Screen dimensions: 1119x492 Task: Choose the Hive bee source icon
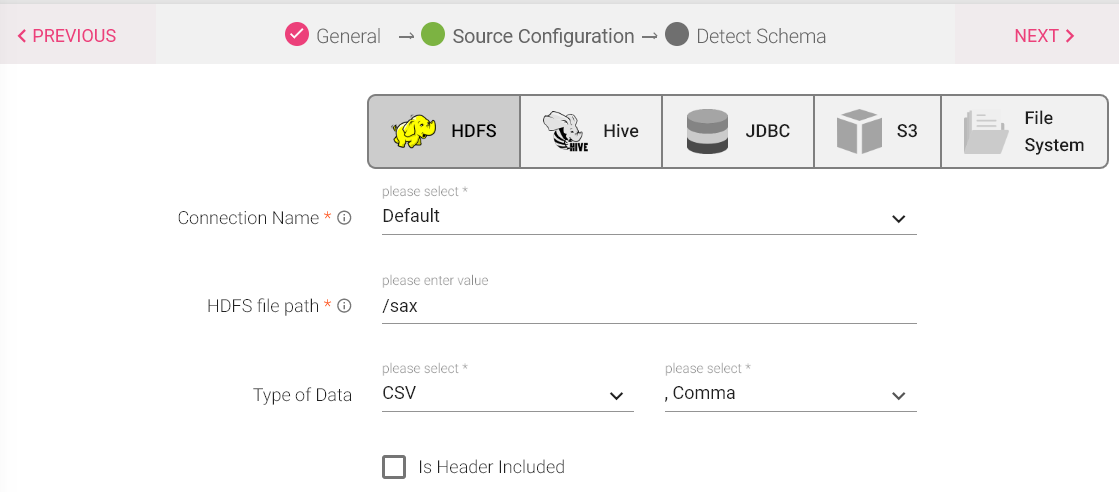[565, 131]
